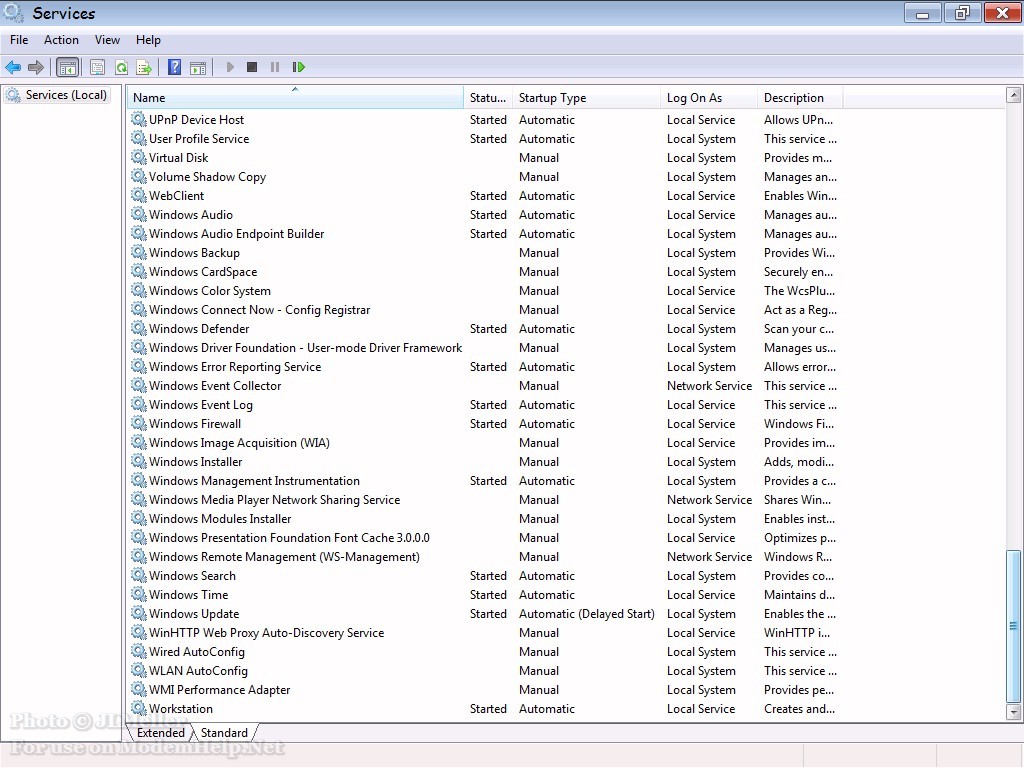Click the gear icon beside Windows Update

[x=138, y=613]
